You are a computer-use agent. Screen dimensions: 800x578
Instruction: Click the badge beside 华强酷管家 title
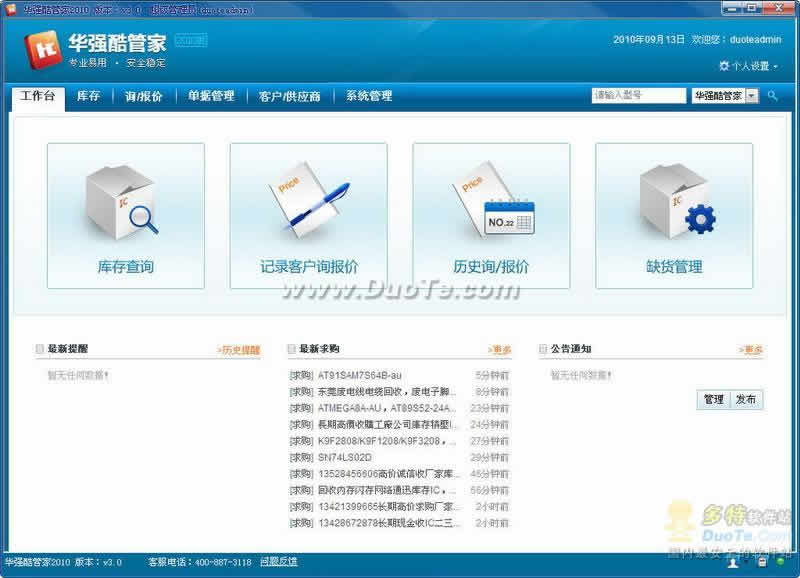coord(191,40)
